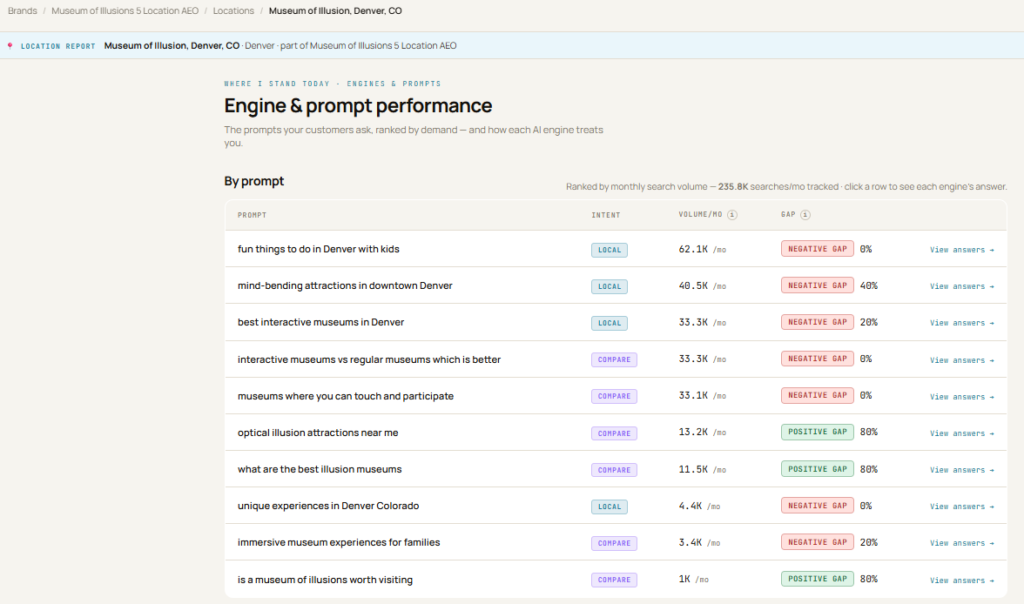The height and width of the screenshot is (604, 1024).
Task: Click the info icon beside GAP
Action: 805,215
